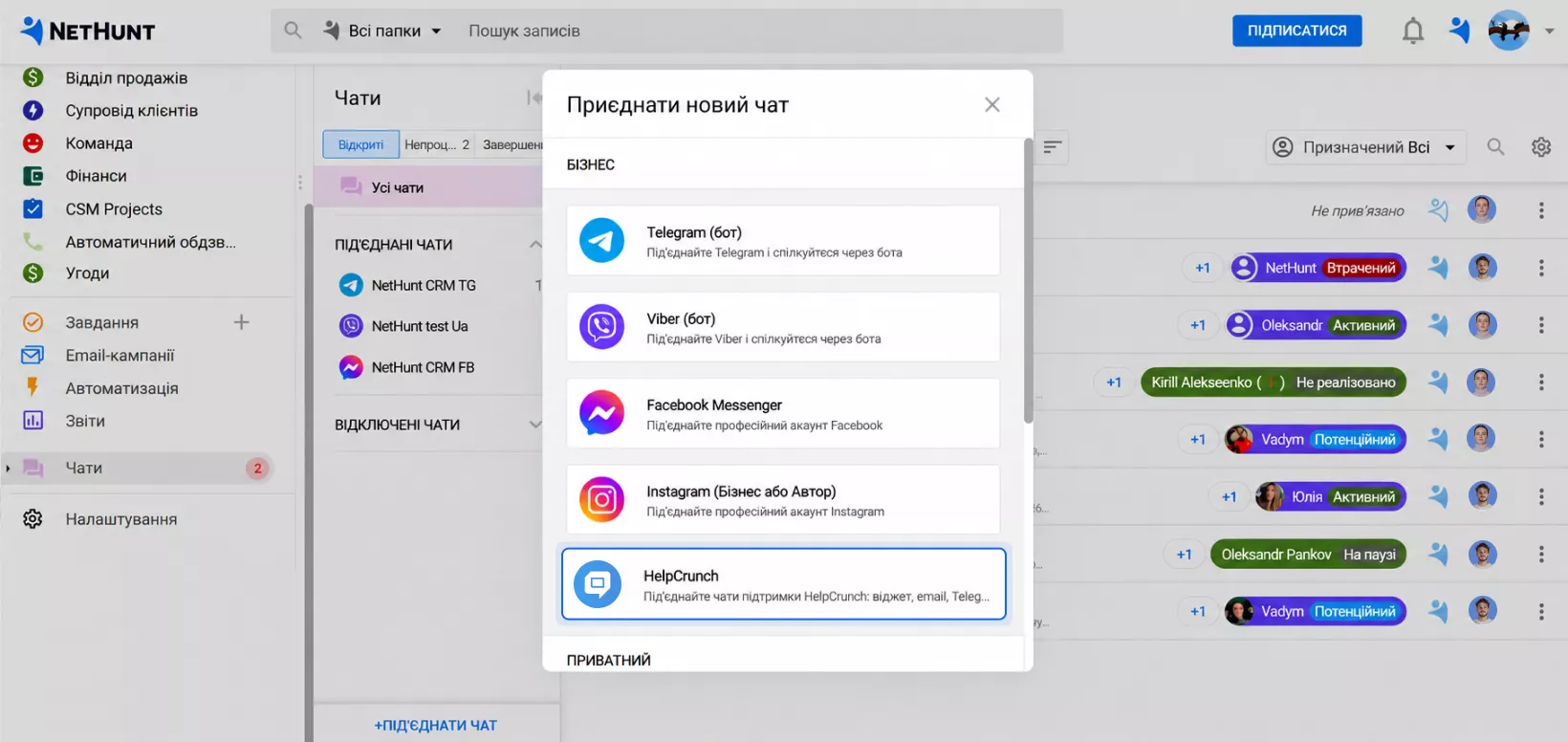The height and width of the screenshot is (742, 1568).
Task: Collapse the Чати panel
Action: (534, 98)
